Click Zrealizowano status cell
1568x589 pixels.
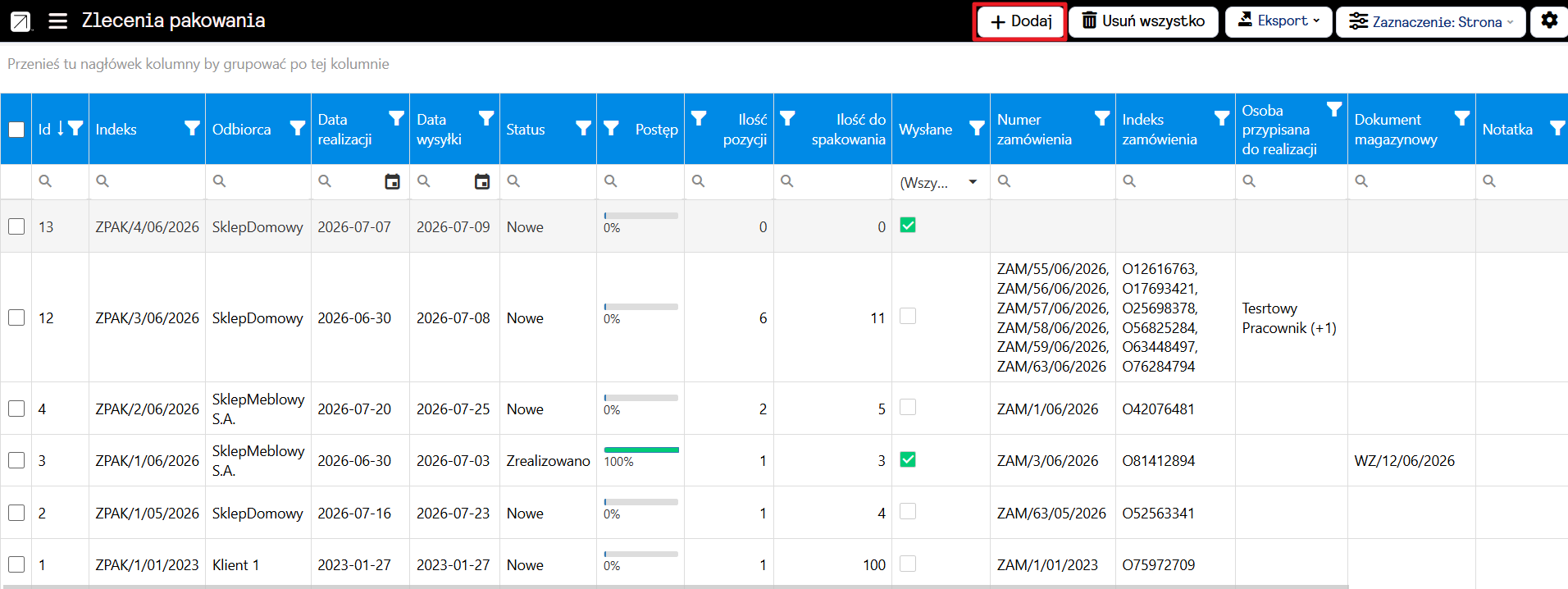pyautogui.click(x=548, y=461)
